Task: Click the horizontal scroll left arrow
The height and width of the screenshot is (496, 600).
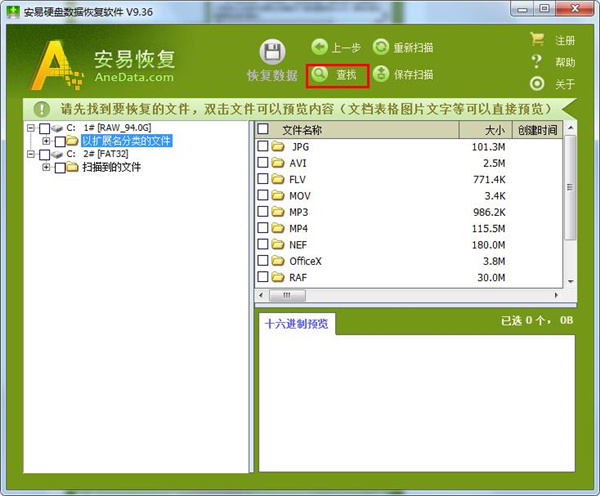Action: click(x=261, y=295)
